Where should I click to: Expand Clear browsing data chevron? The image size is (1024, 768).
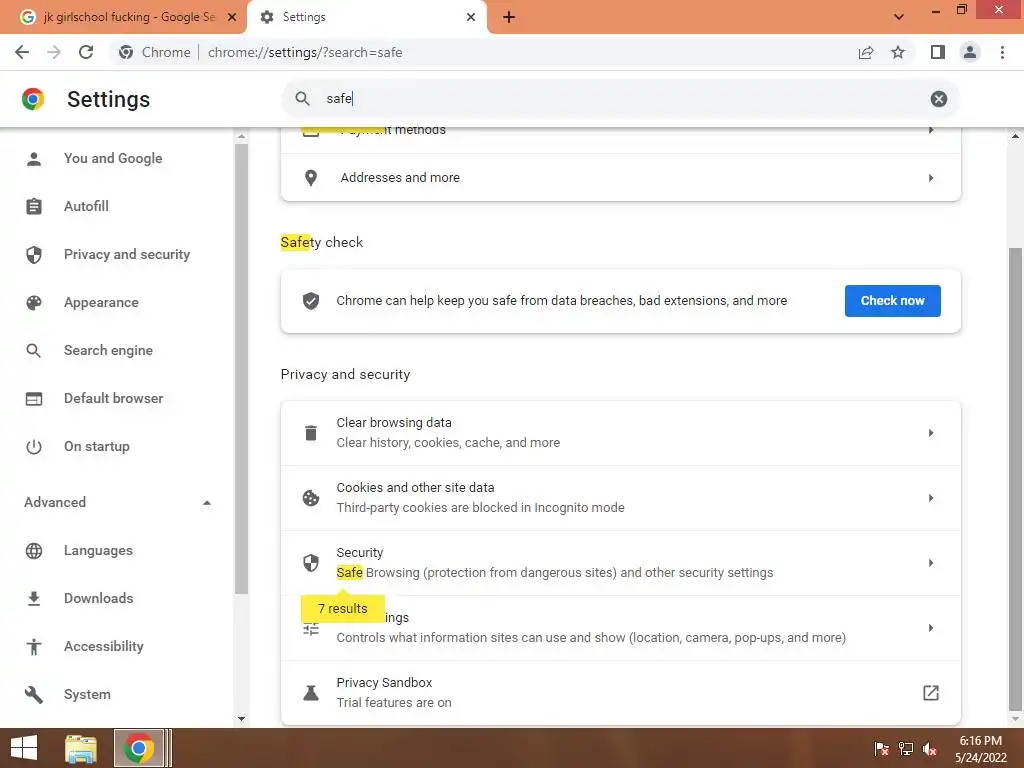click(x=931, y=433)
